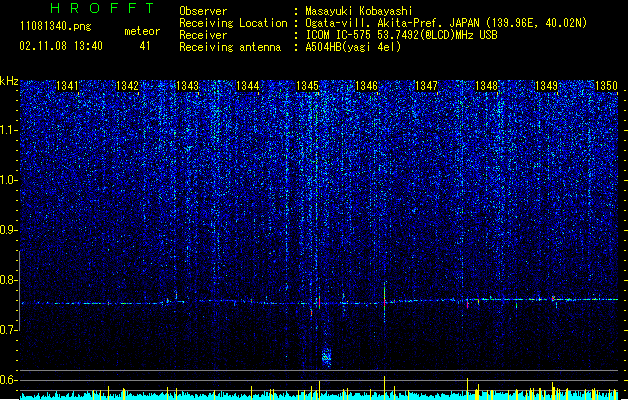
Task: Click the 1.1 kHz axis label
Action: (9, 130)
